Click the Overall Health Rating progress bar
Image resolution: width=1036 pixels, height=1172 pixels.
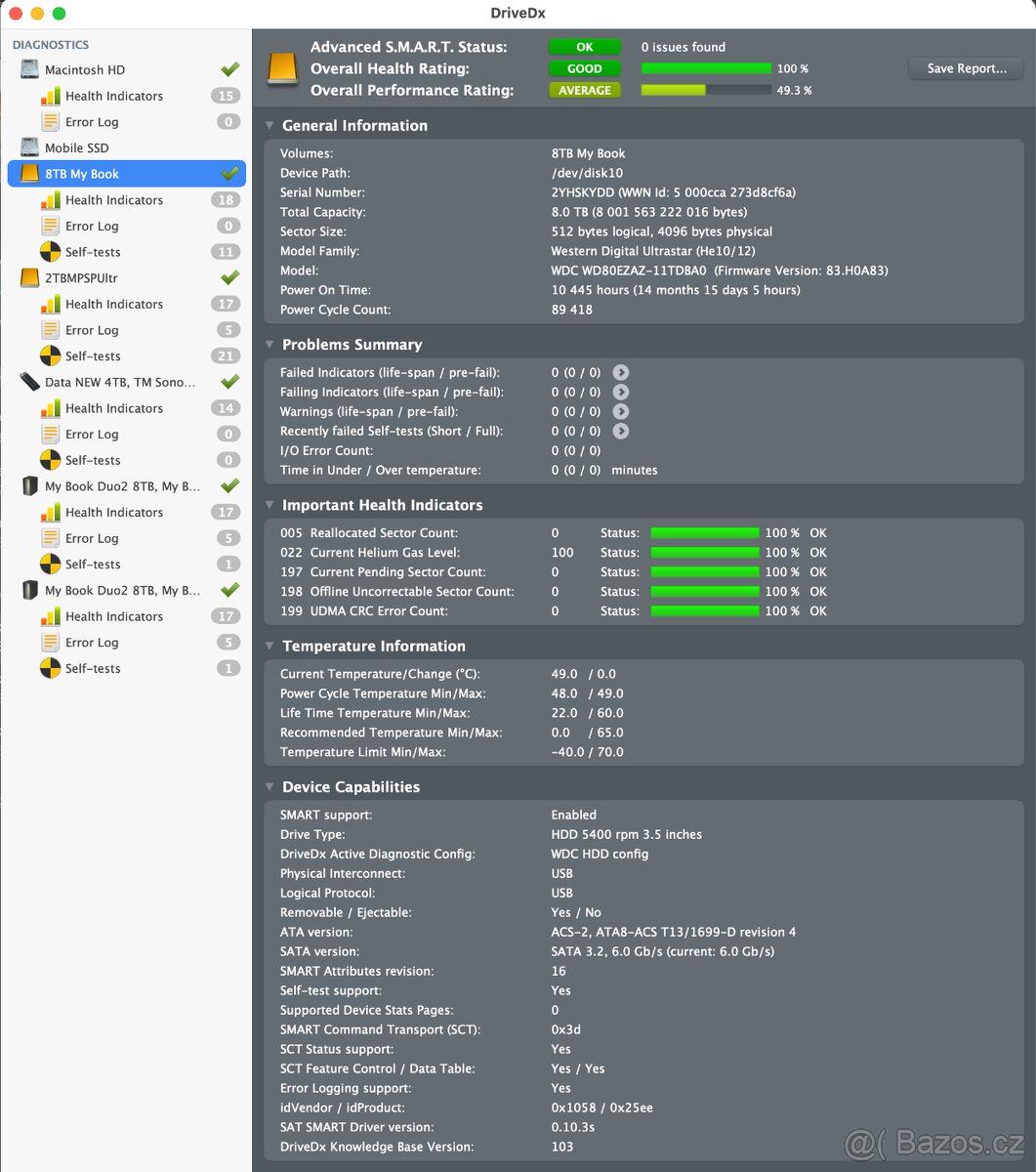[706, 68]
